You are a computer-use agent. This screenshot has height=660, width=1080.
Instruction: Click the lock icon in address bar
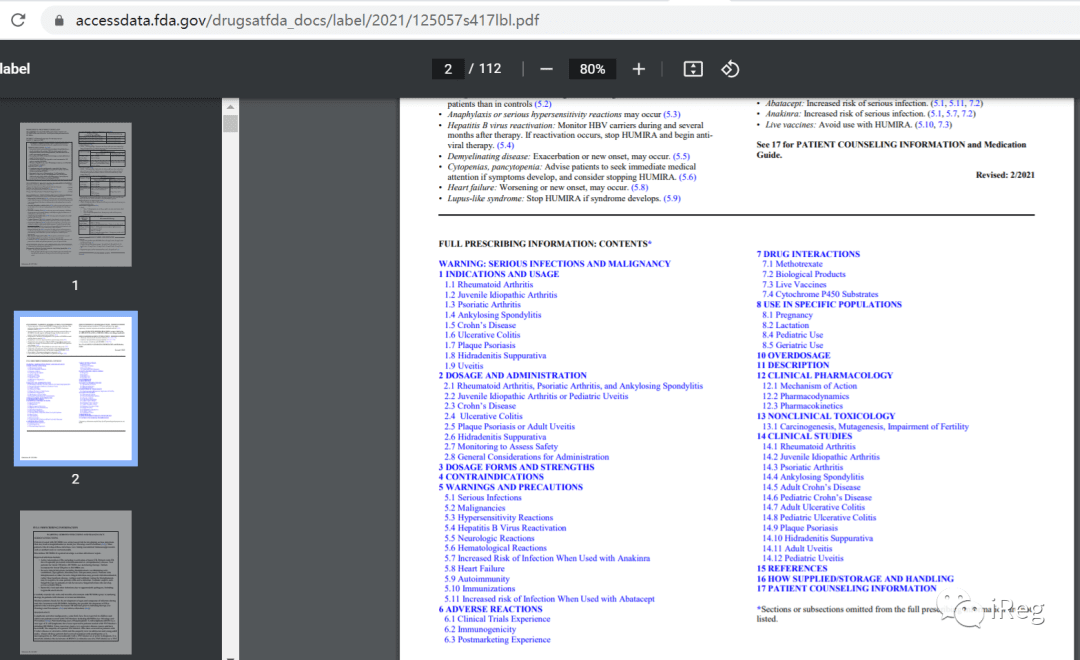(59, 21)
